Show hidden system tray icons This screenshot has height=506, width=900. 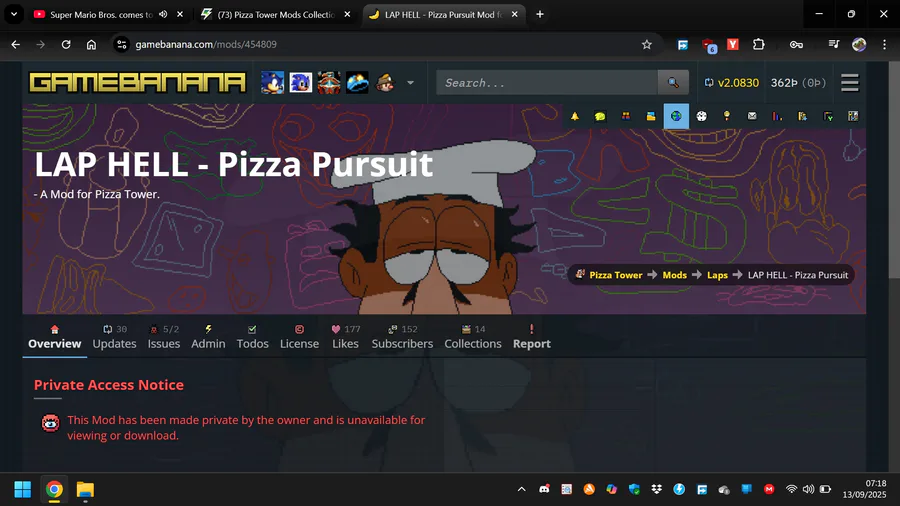pos(521,489)
